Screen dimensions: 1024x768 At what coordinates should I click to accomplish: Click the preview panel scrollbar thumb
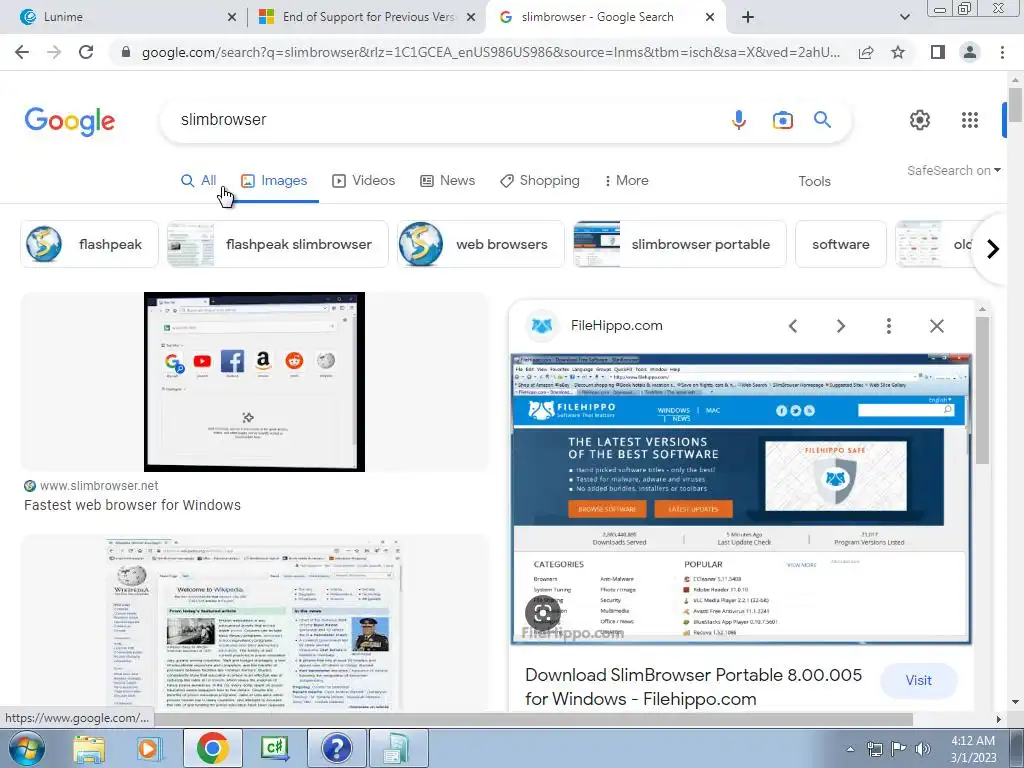click(982, 391)
